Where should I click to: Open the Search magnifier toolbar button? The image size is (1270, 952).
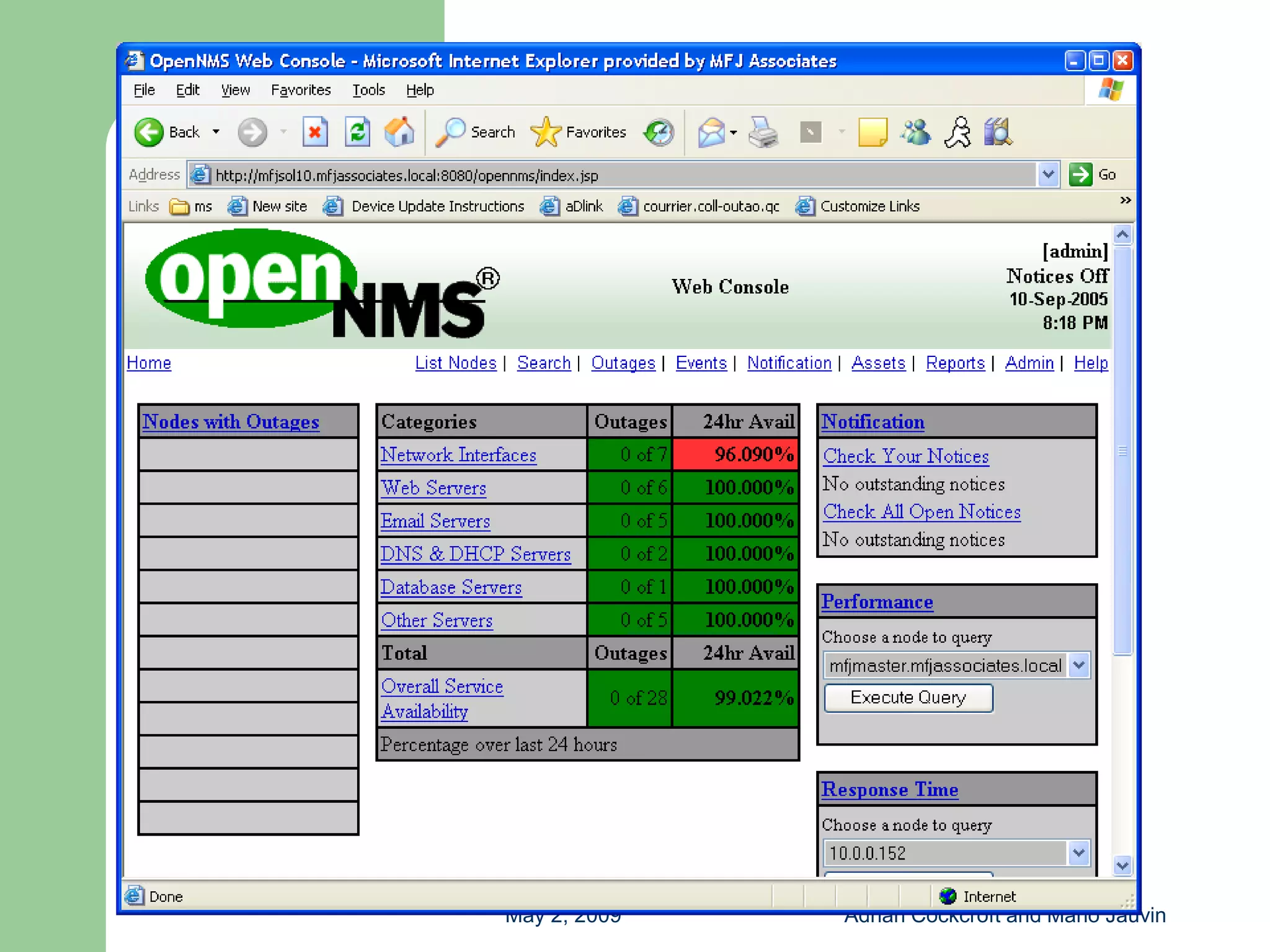tap(476, 132)
